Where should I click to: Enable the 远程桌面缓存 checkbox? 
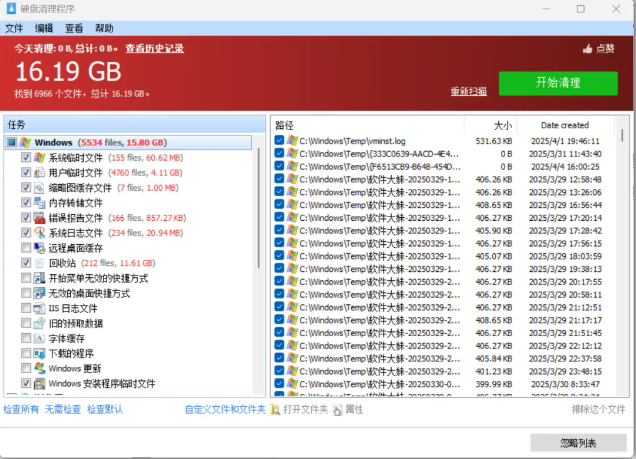click(x=26, y=248)
